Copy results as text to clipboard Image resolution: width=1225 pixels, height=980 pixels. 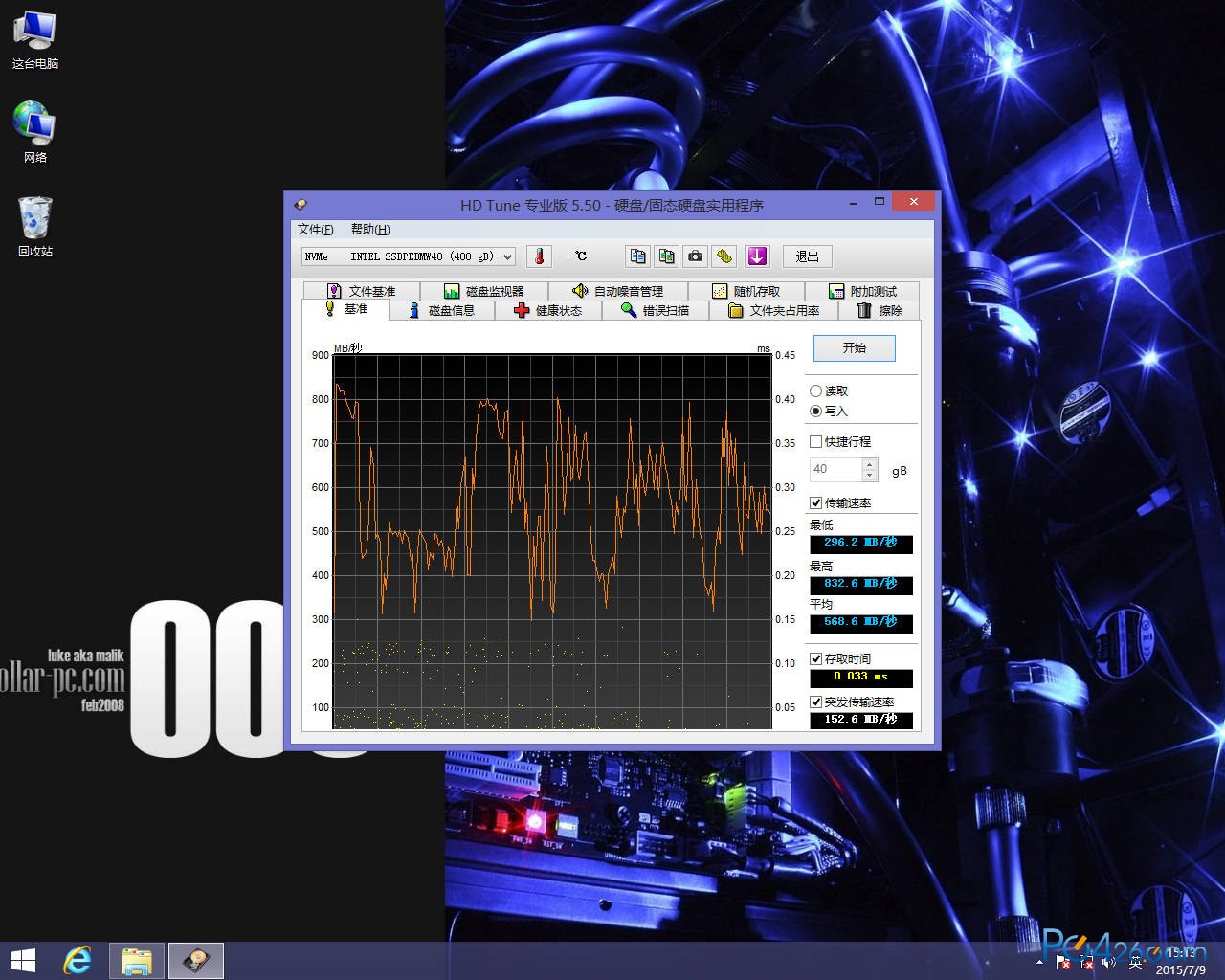pos(637,256)
